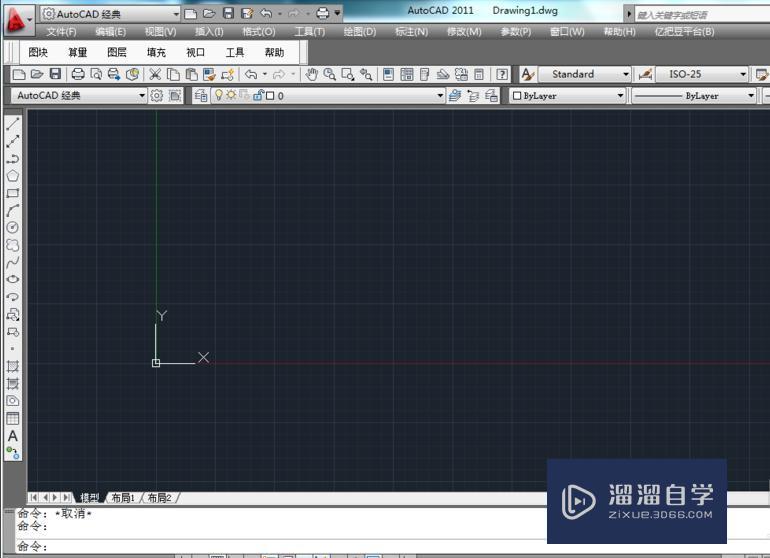The height and width of the screenshot is (558, 770).
Task: Select the Make Block tool
Action: coord(13,332)
